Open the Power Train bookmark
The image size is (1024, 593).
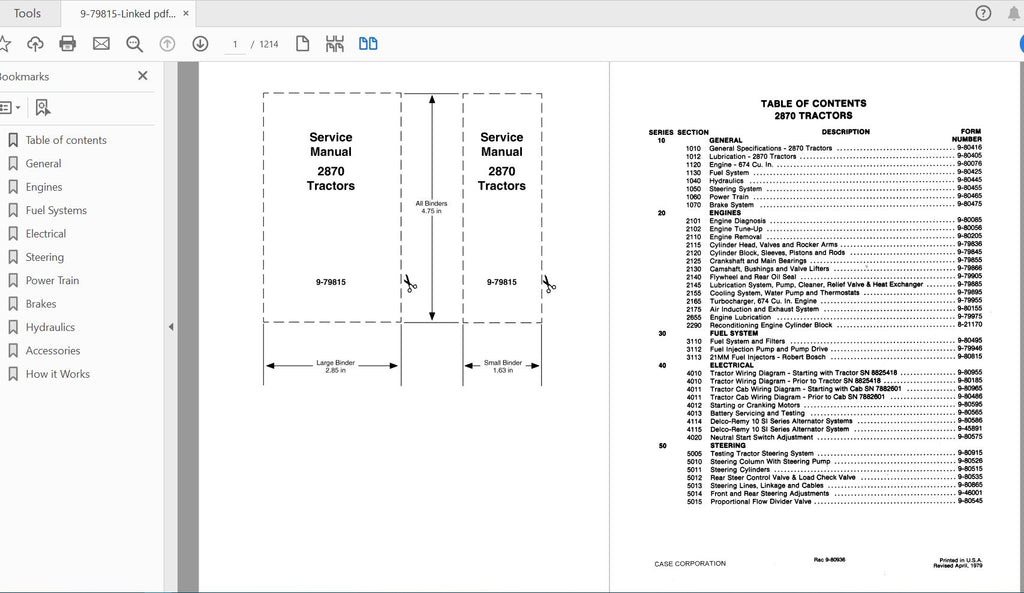pos(52,280)
